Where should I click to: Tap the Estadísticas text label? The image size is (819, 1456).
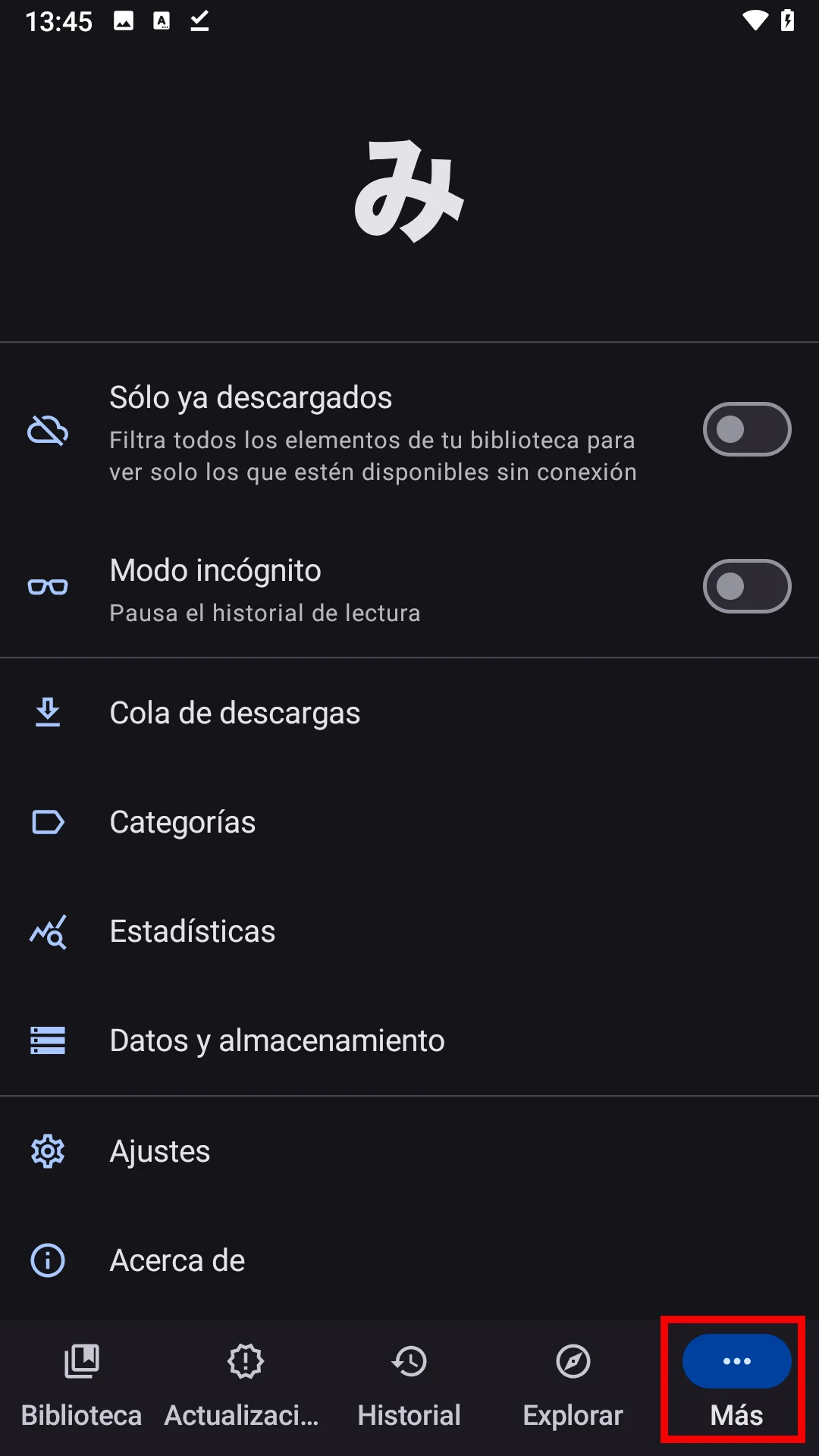click(193, 931)
